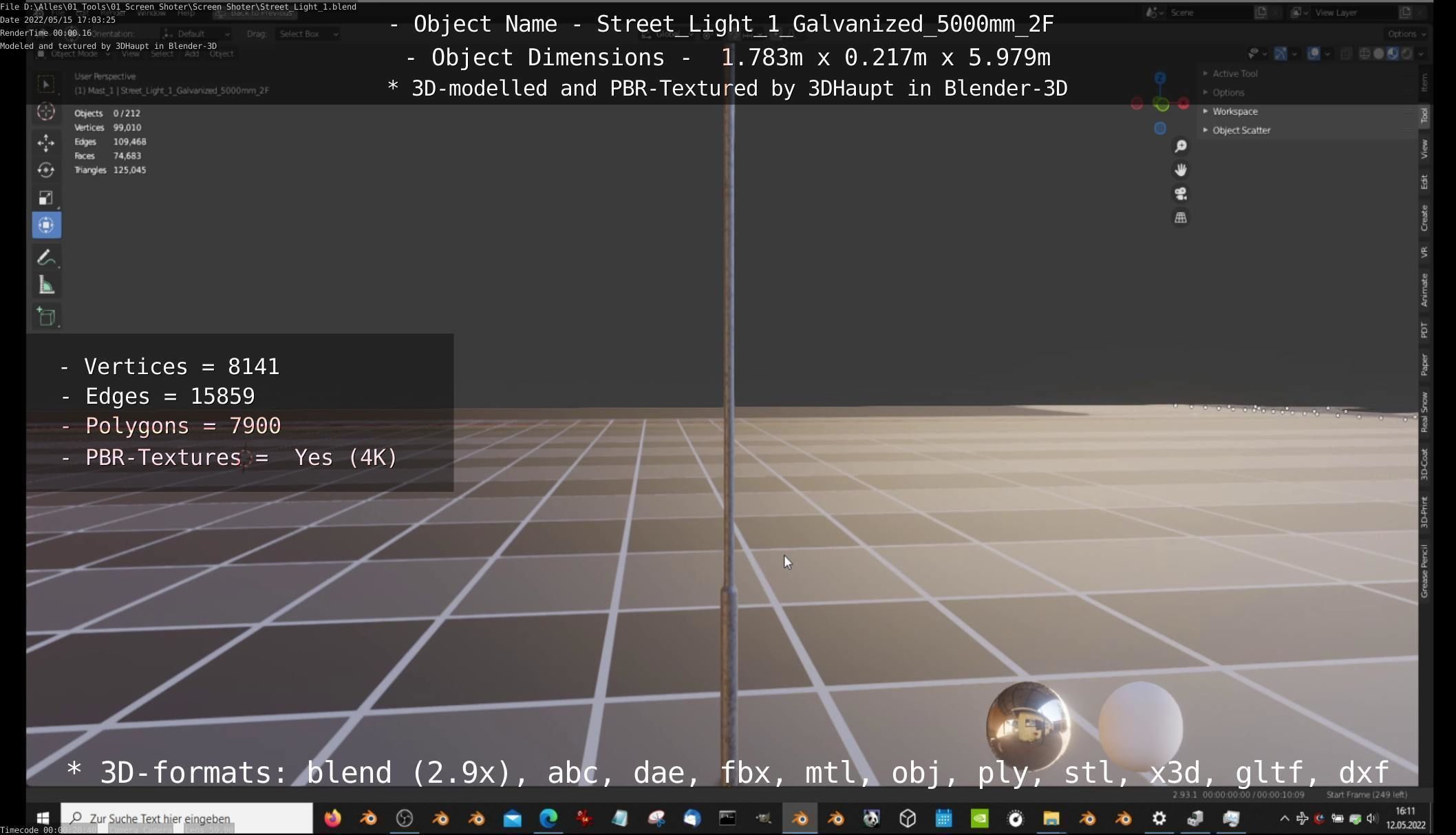Select the Move tool

tap(46, 142)
